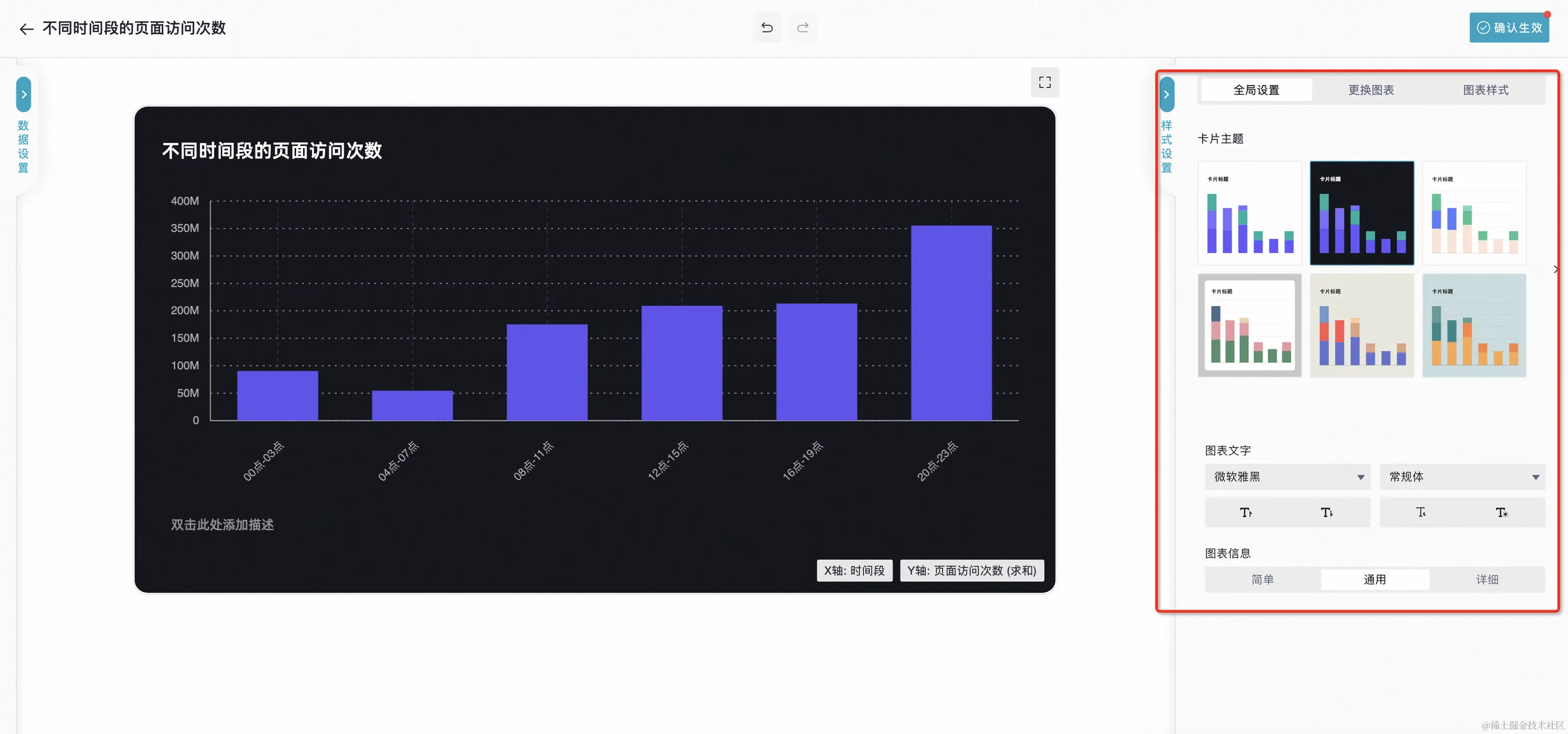The height and width of the screenshot is (734, 1568).
Task: Select the teal and orange card theme
Action: point(1473,325)
